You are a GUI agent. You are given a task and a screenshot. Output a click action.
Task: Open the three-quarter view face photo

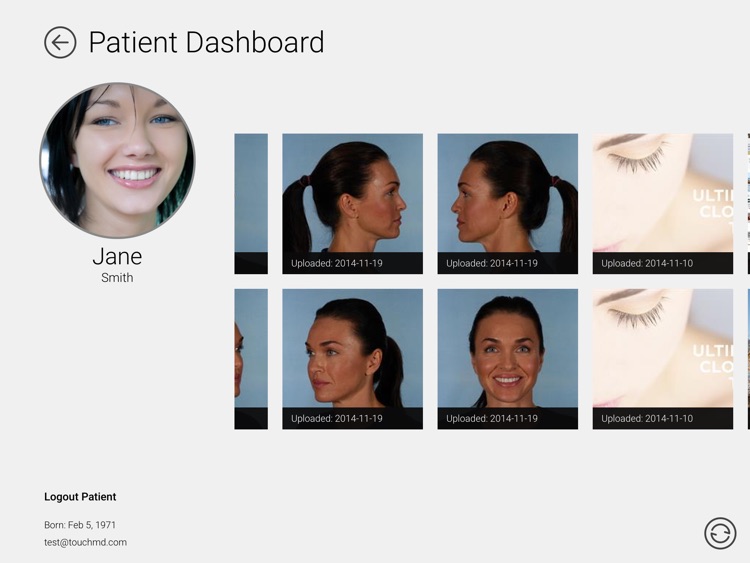coord(353,359)
